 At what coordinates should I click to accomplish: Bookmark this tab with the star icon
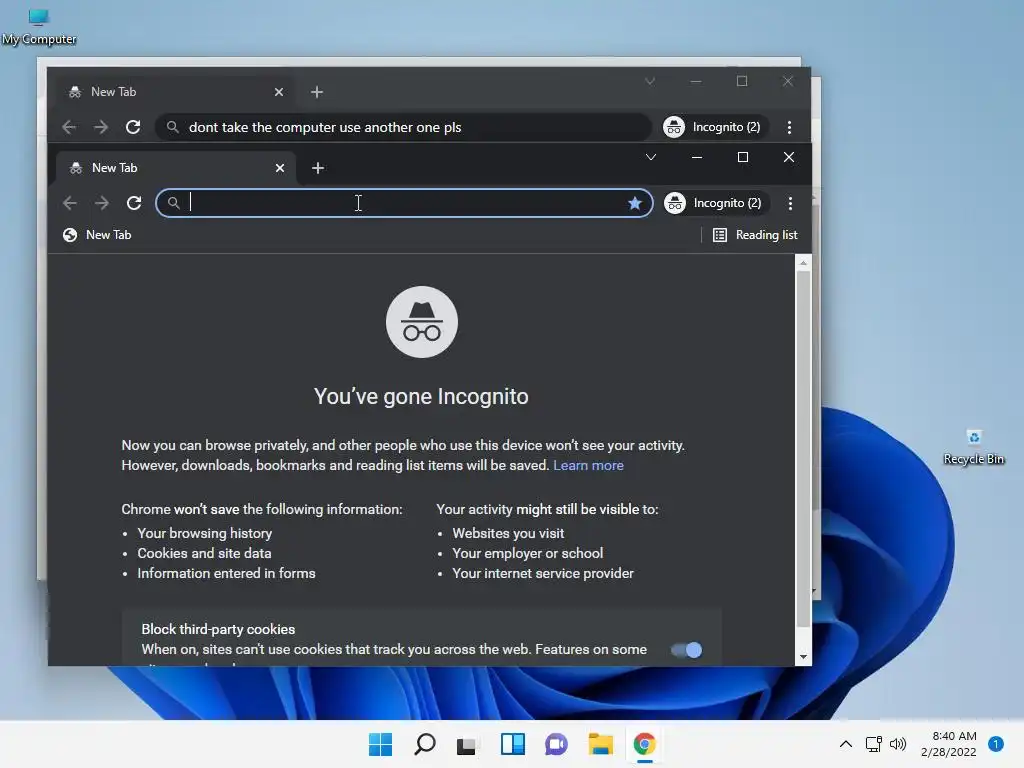pyautogui.click(x=635, y=203)
